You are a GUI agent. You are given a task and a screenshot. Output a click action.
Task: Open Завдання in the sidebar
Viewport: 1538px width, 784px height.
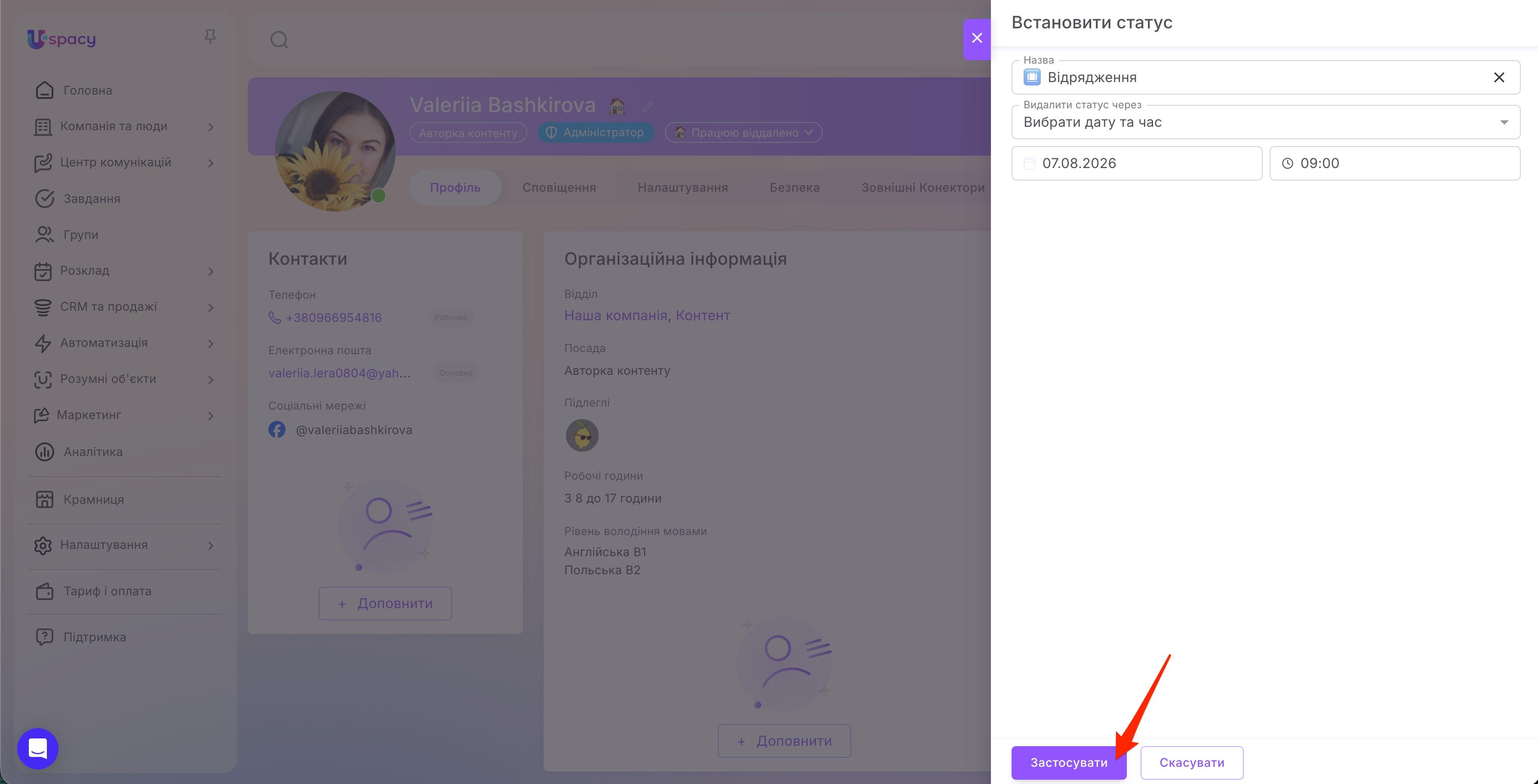(x=92, y=199)
